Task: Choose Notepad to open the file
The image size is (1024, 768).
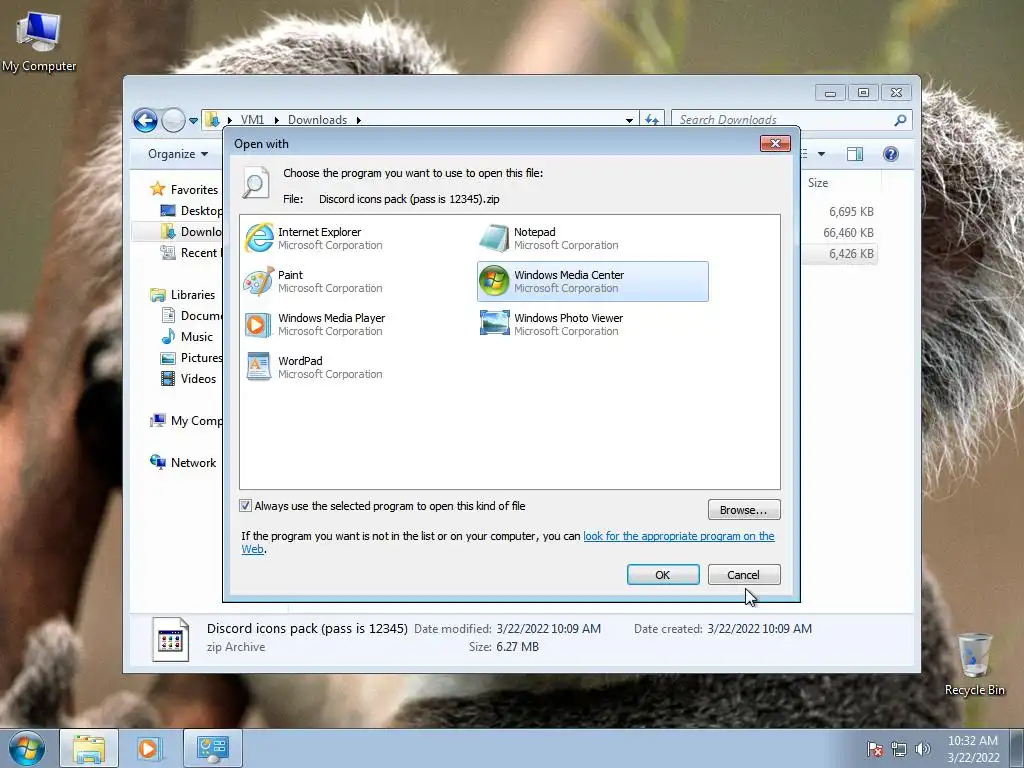Action: pos(549,238)
